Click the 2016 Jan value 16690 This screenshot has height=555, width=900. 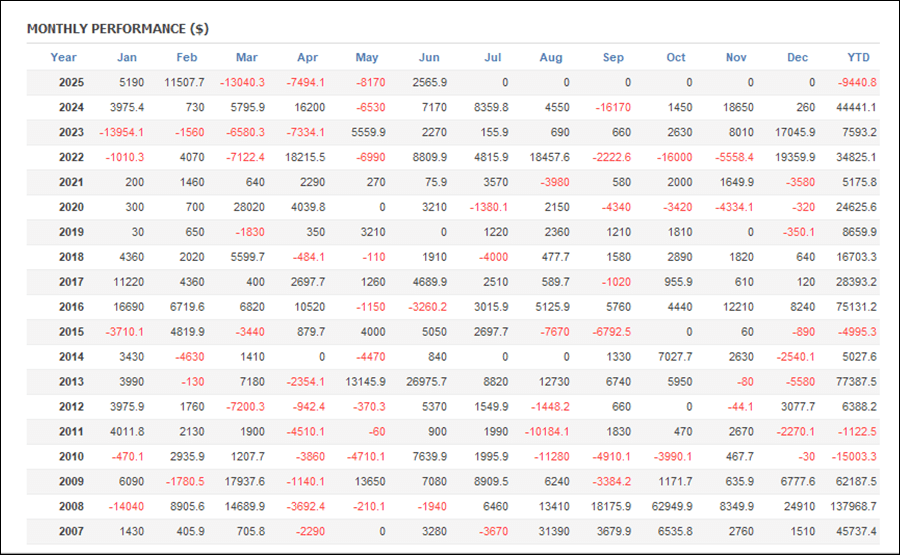click(x=129, y=307)
